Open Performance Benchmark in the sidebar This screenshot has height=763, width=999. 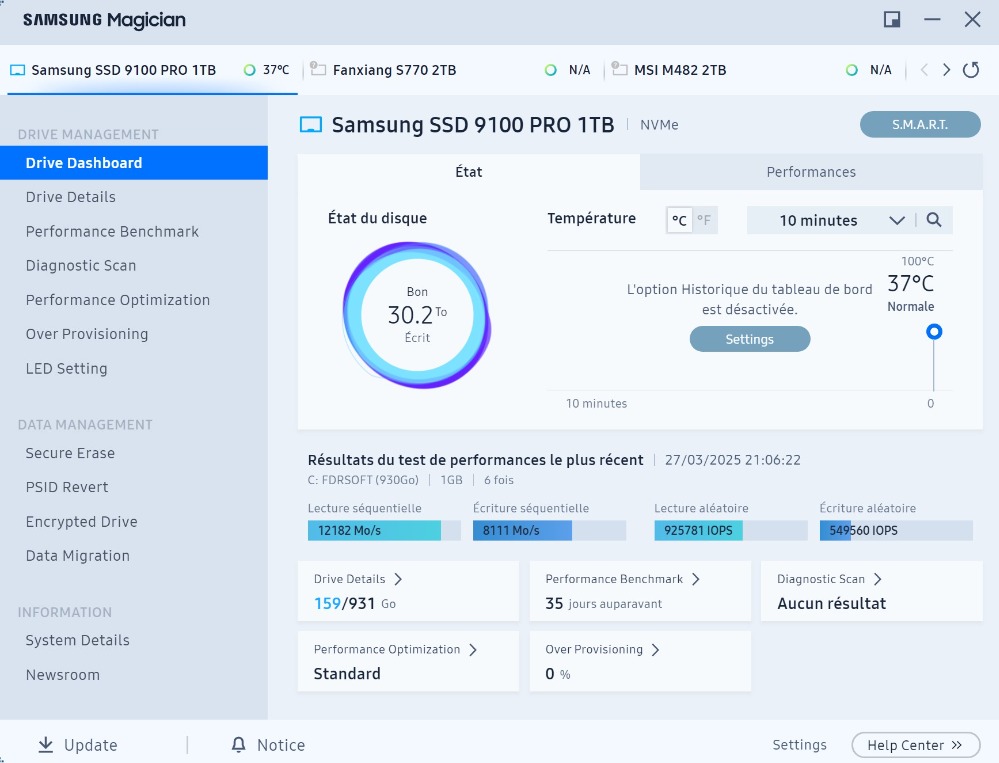pyautogui.click(x=112, y=231)
